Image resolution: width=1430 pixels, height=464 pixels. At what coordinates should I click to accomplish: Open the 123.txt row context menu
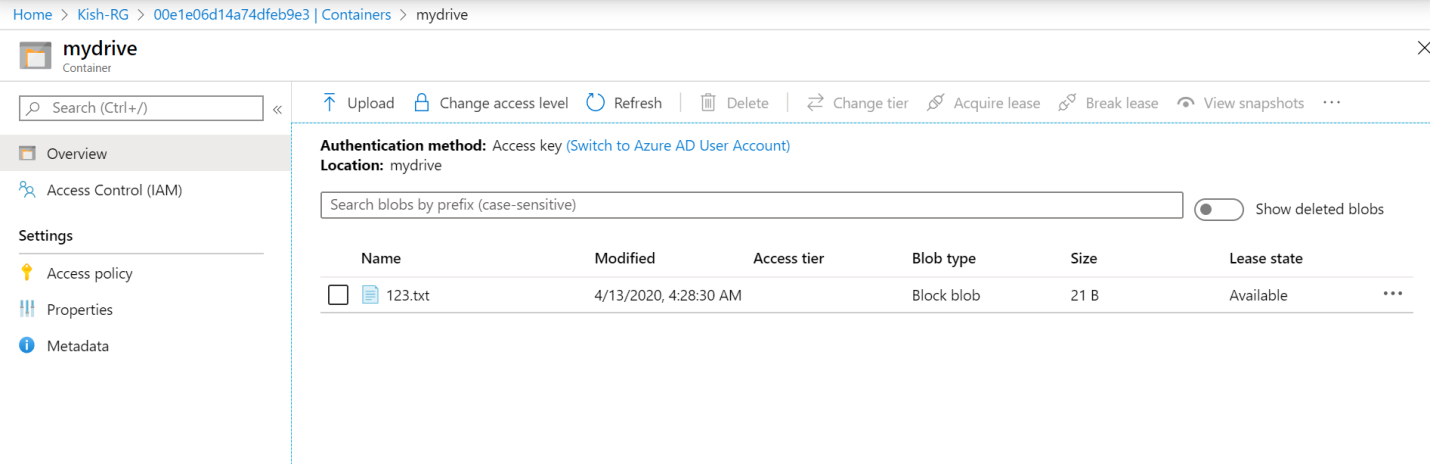coord(1393,294)
